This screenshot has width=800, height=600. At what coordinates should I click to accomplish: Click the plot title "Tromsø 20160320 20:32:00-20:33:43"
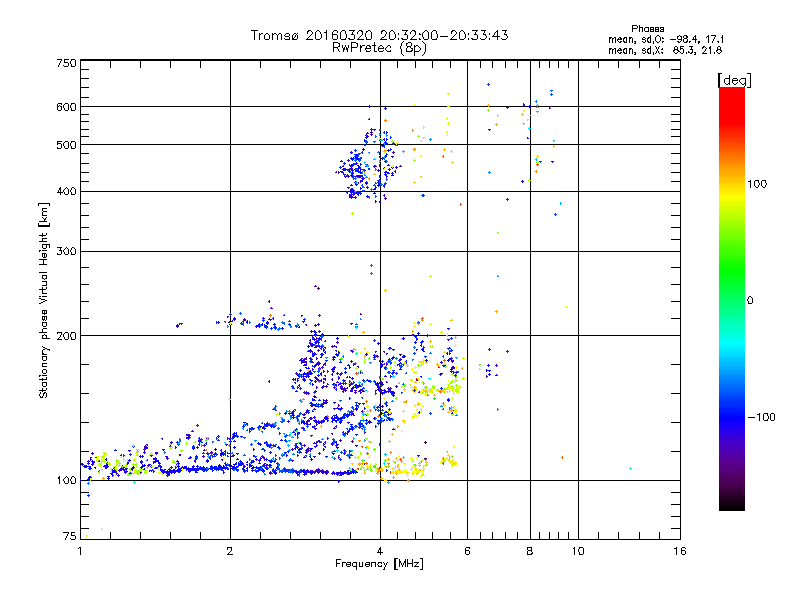click(379, 35)
